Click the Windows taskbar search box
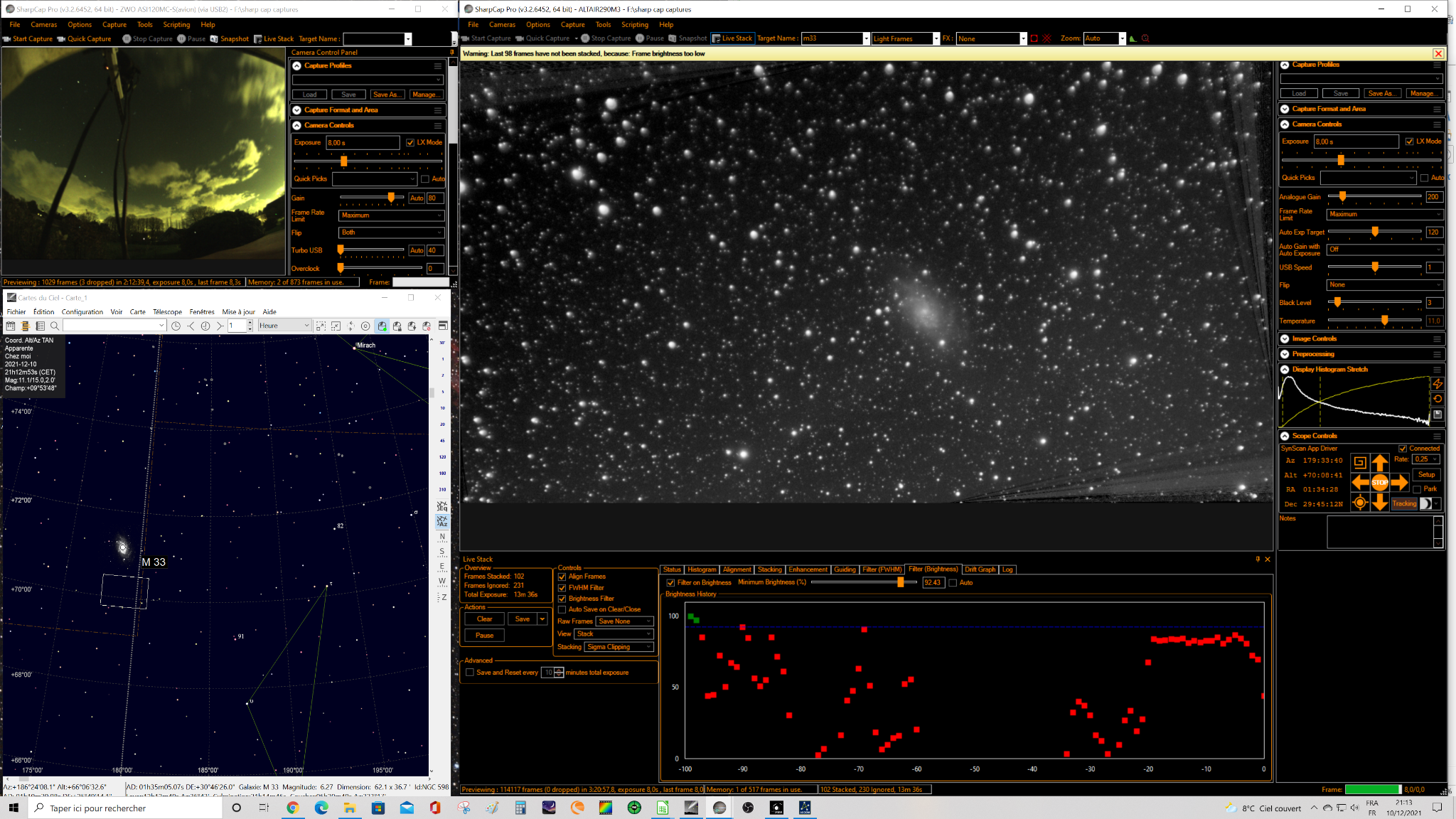This screenshot has height=819, width=1456. (x=125, y=808)
